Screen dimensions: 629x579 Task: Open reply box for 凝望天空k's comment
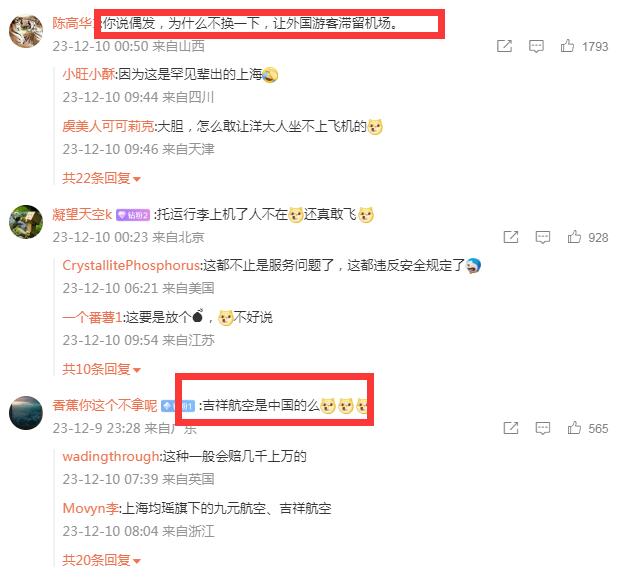pyautogui.click(x=542, y=237)
